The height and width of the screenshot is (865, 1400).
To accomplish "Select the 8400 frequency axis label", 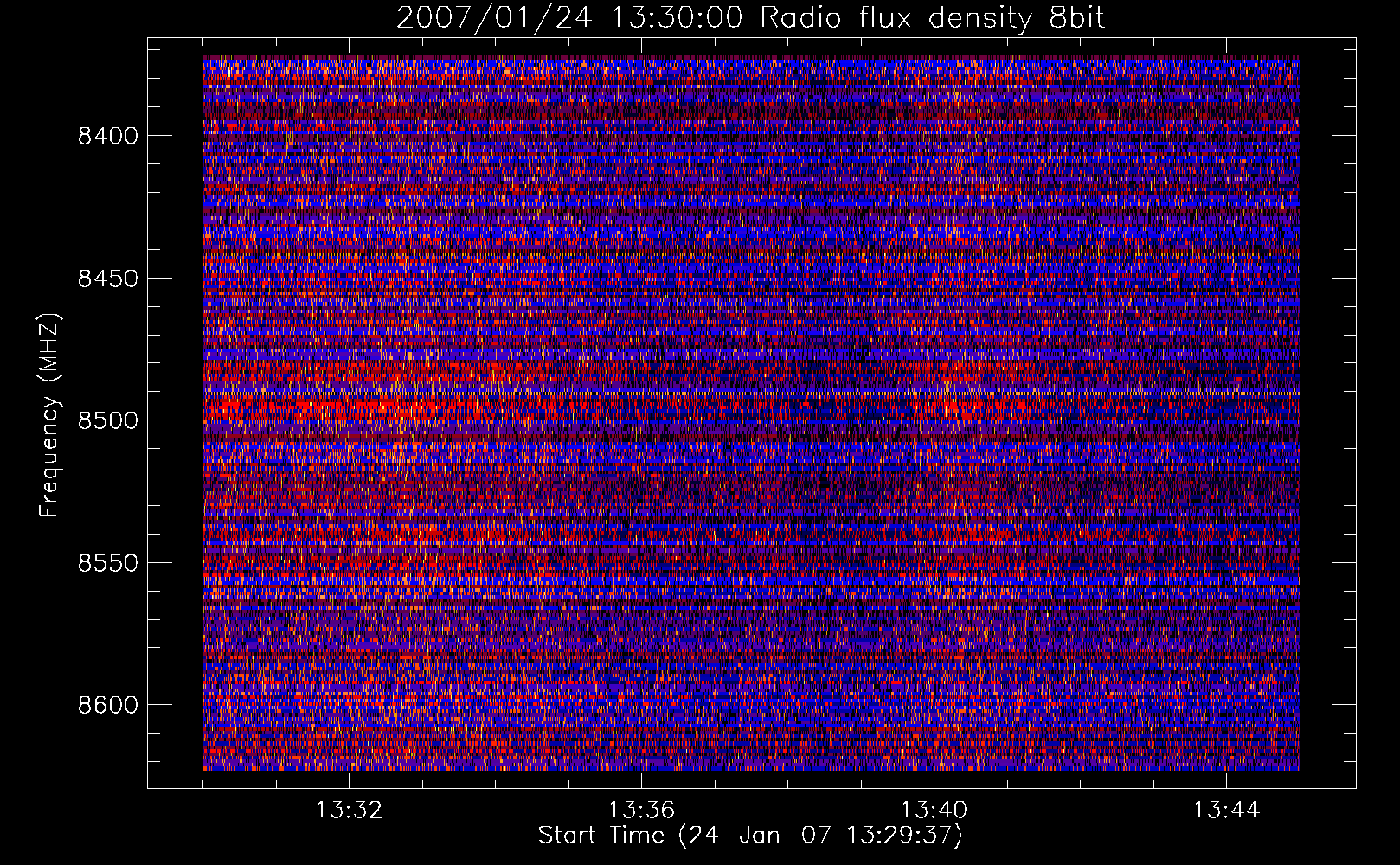I will click(x=108, y=136).
